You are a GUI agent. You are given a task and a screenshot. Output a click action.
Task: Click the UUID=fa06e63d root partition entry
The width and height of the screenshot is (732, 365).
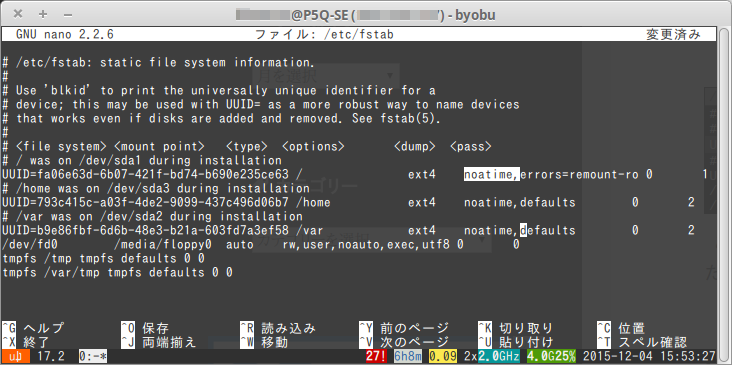pos(145,175)
